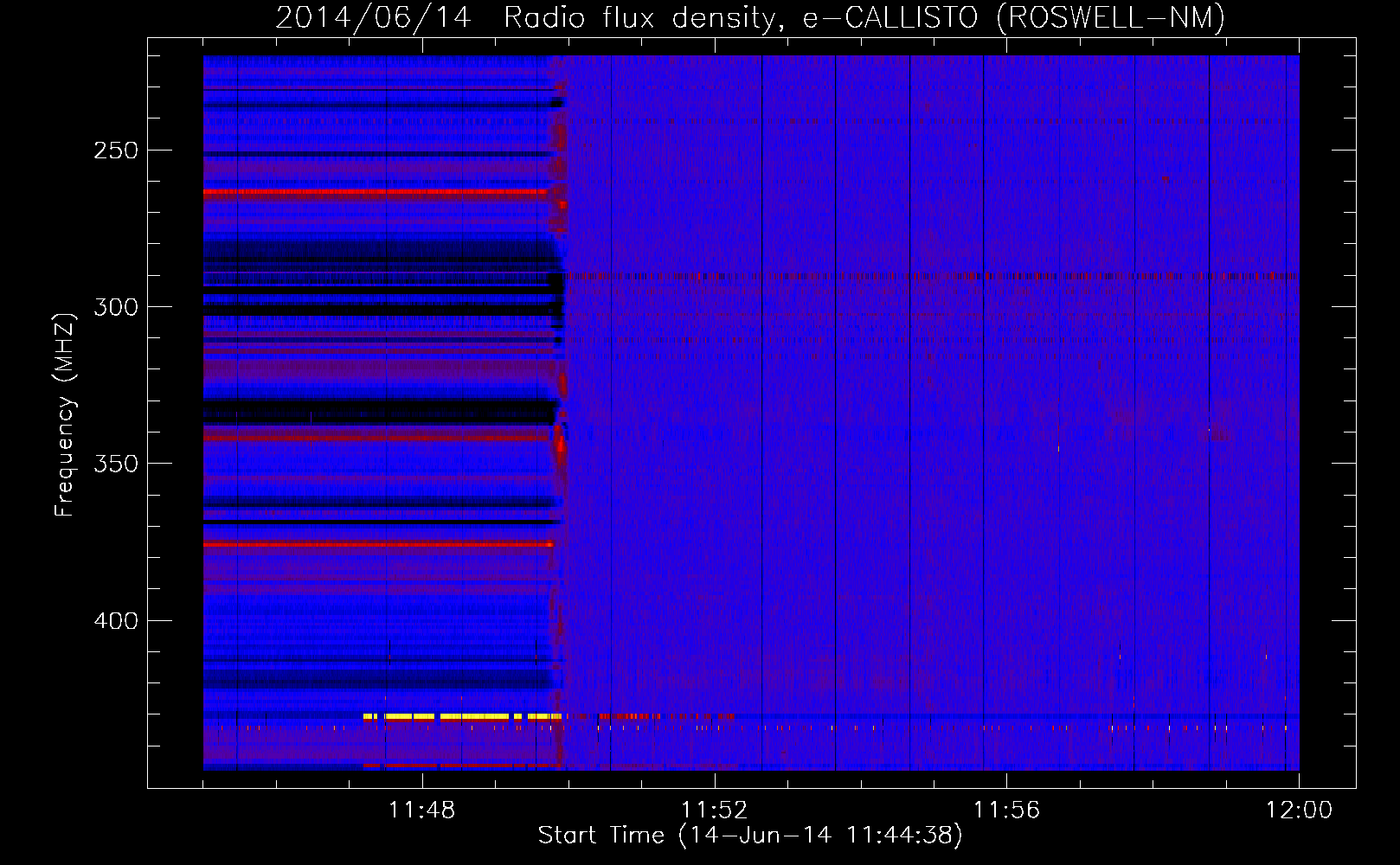
Task: Click the 'Start Time (14-Jun-14 11:44:38)' label
Action: tap(750, 836)
